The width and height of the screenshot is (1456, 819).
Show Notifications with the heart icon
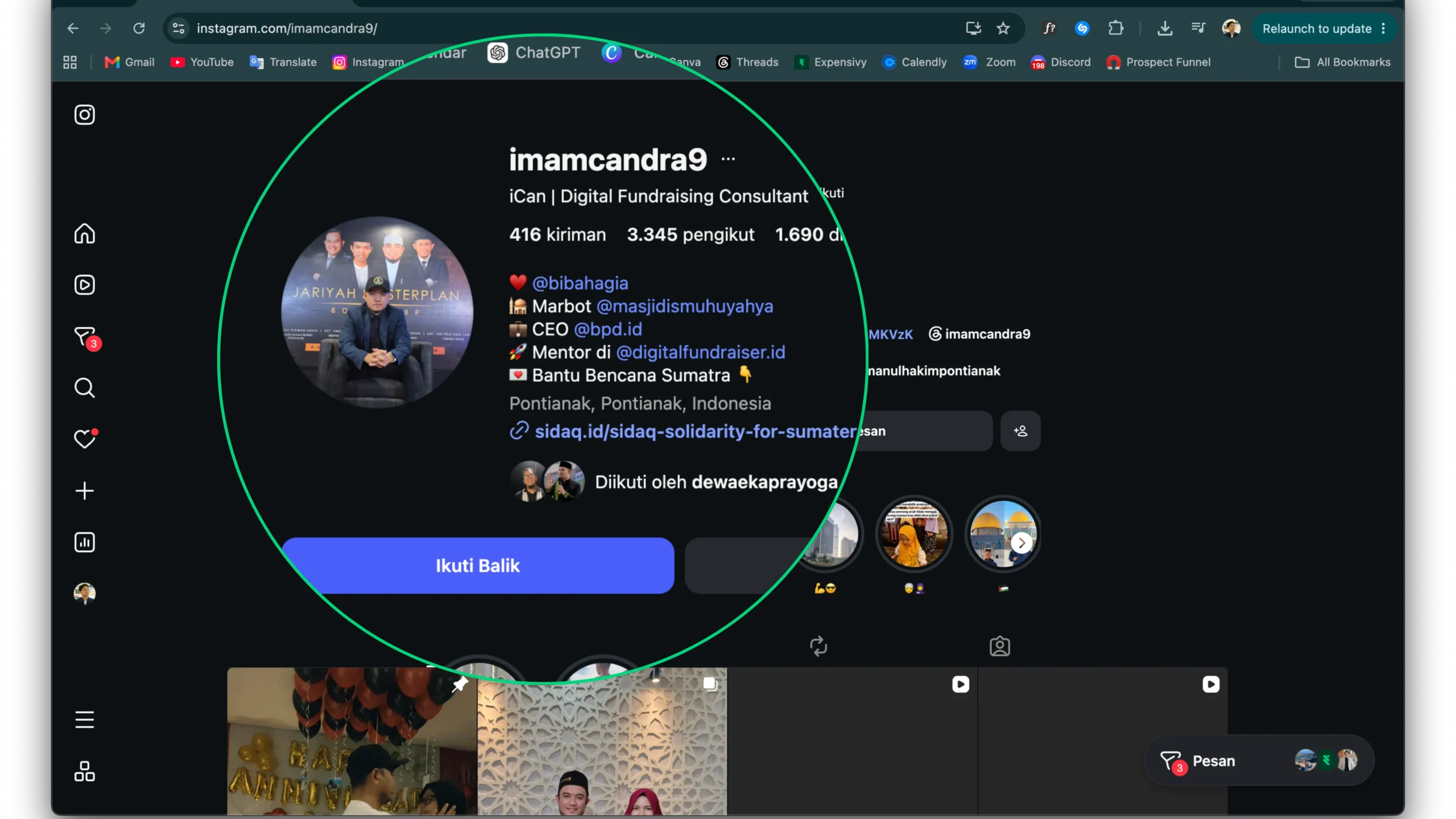85,439
